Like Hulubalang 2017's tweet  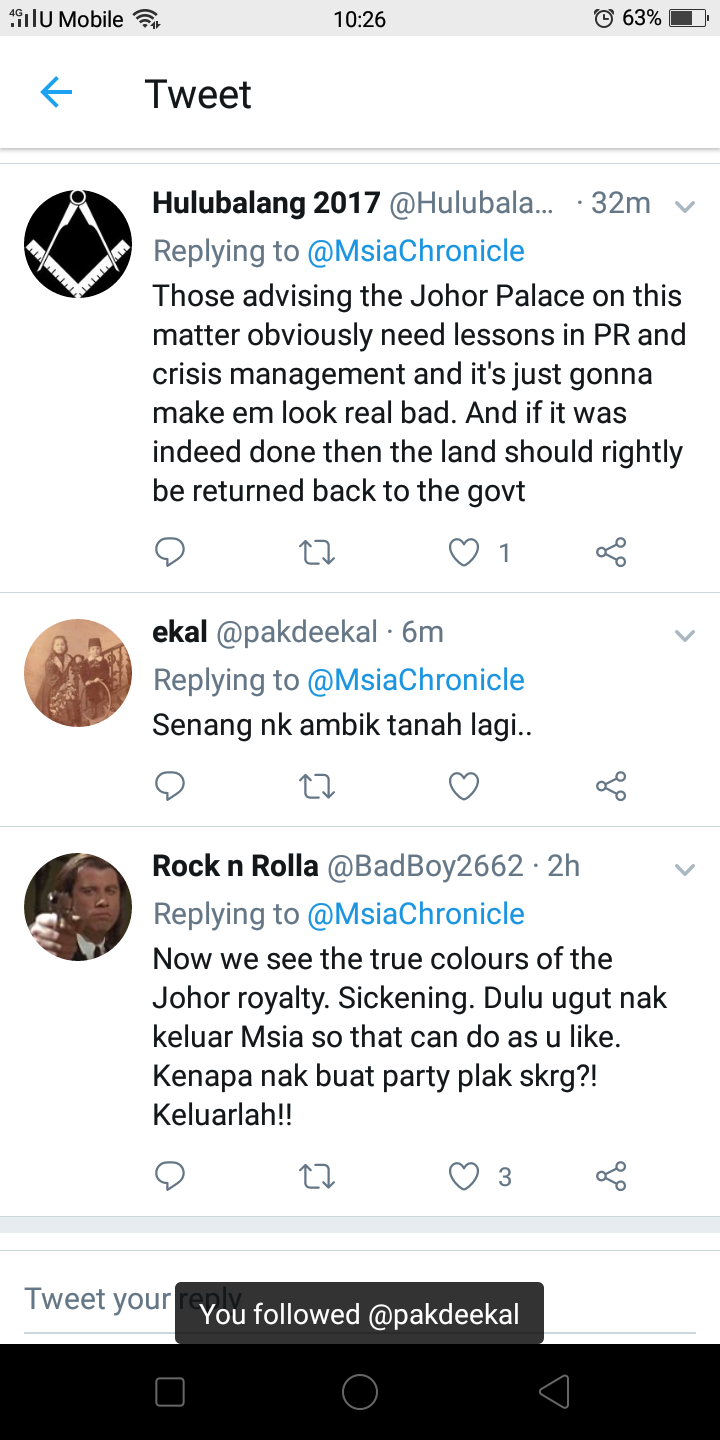(x=464, y=552)
